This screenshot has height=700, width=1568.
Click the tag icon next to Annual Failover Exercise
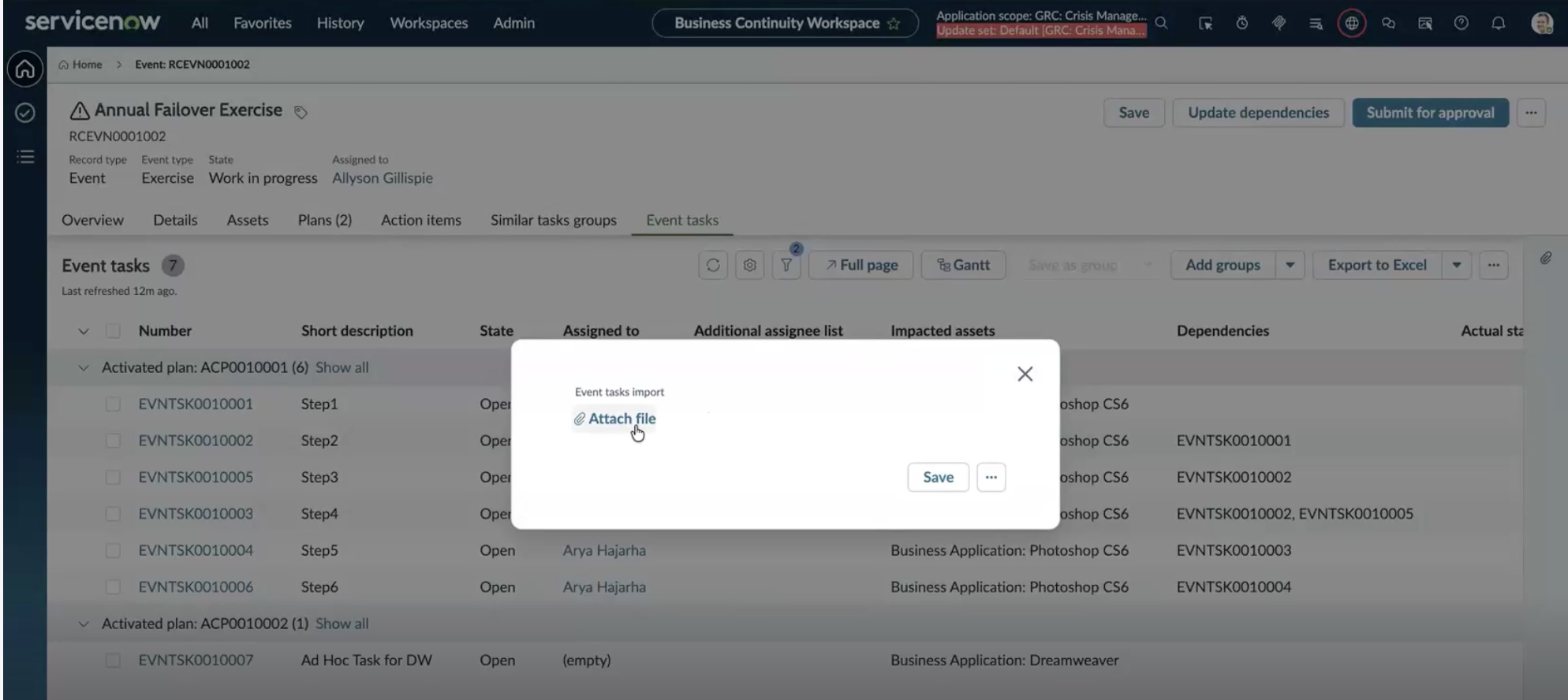pos(301,112)
